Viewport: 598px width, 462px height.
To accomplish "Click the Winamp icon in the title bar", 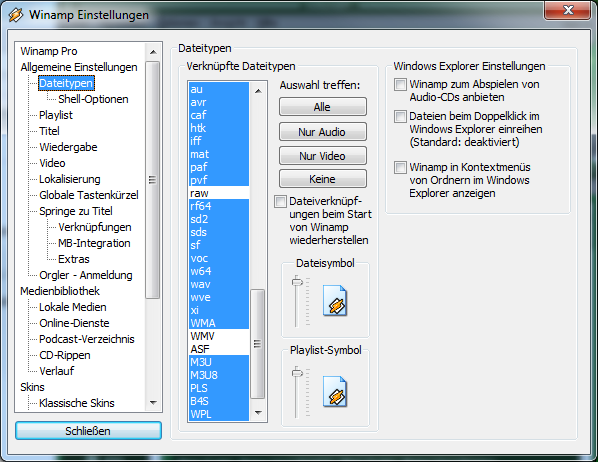I will pyautogui.click(x=16, y=15).
